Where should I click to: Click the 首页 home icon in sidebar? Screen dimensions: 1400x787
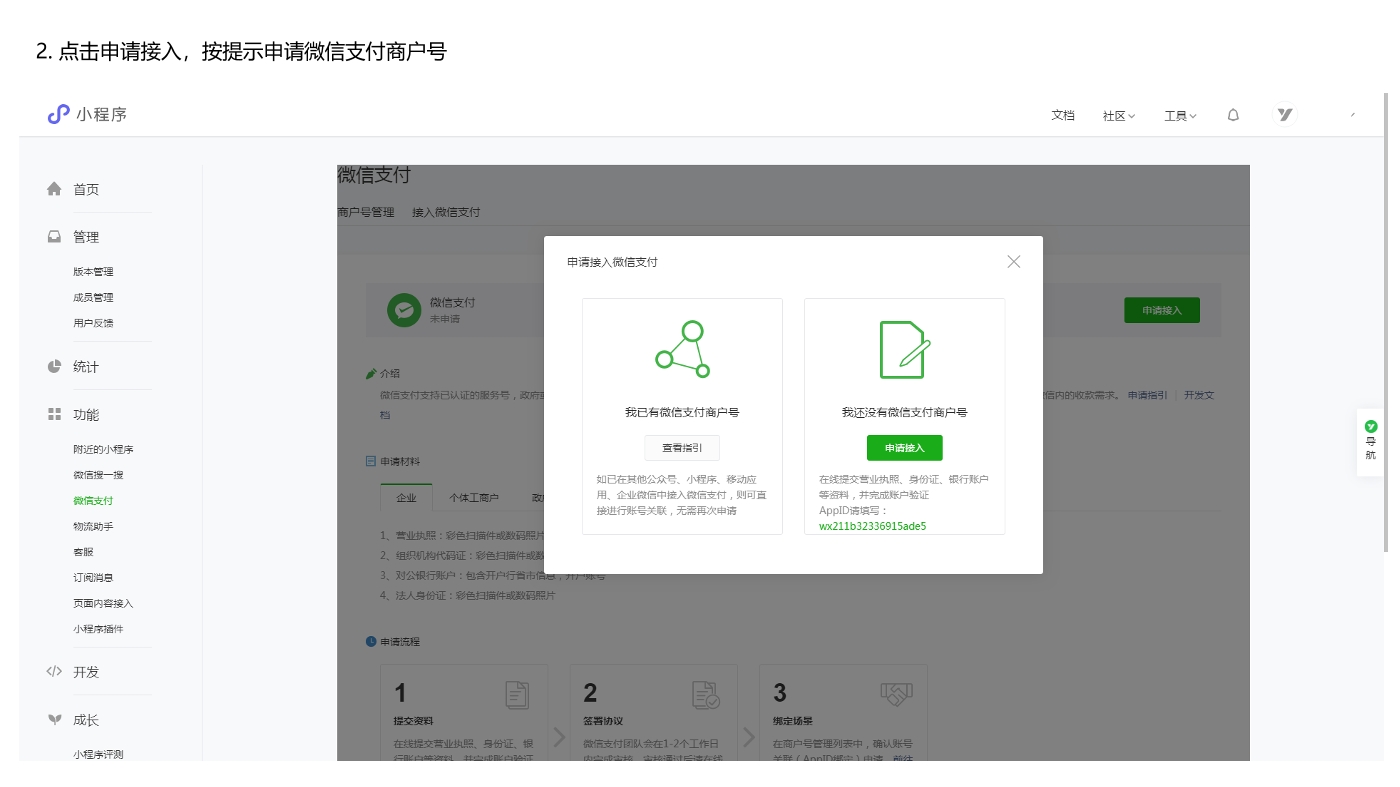[x=54, y=189]
